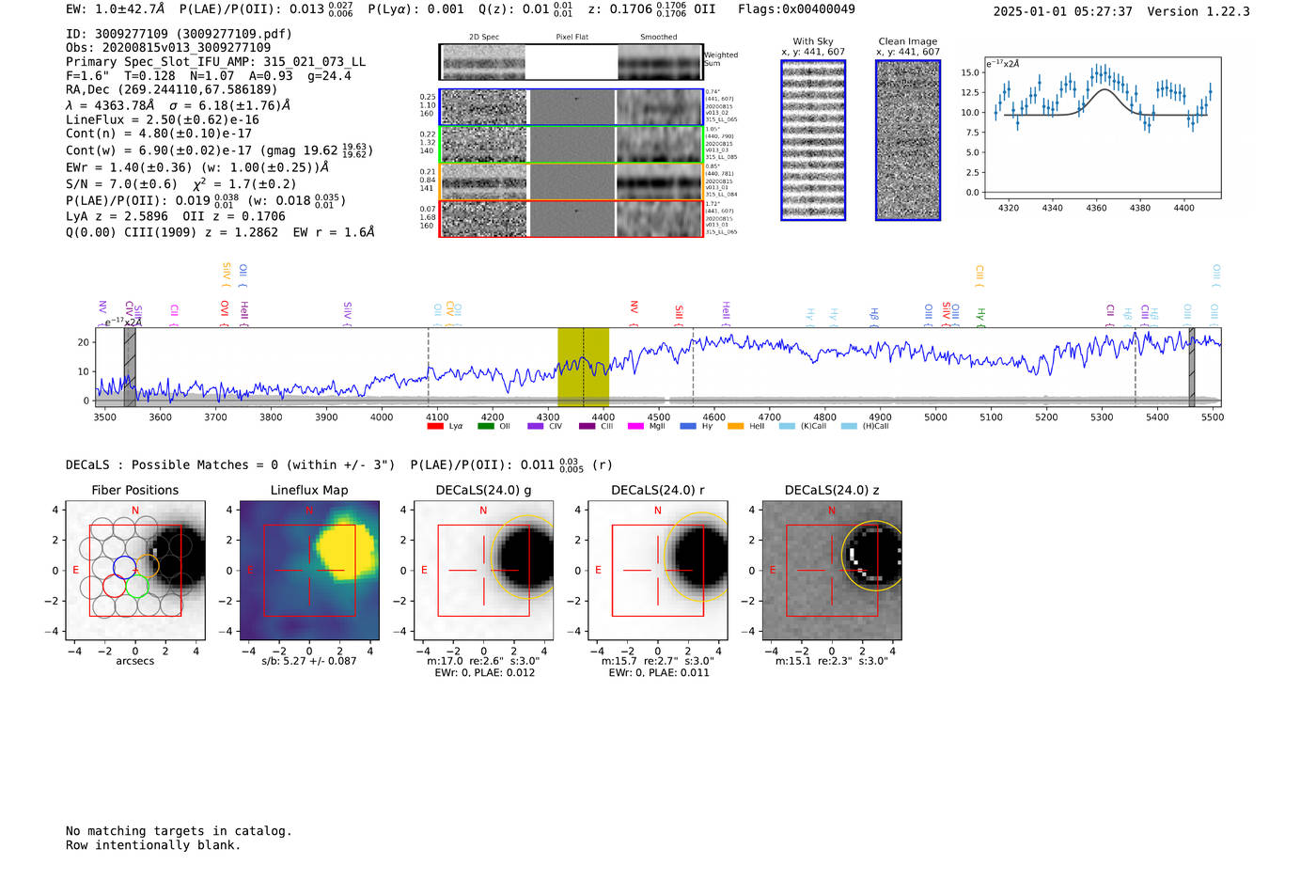This screenshot has width=1316, height=896.
Task: Click the orange fiber circle in Fiber Positions
Action: pos(148,567)
